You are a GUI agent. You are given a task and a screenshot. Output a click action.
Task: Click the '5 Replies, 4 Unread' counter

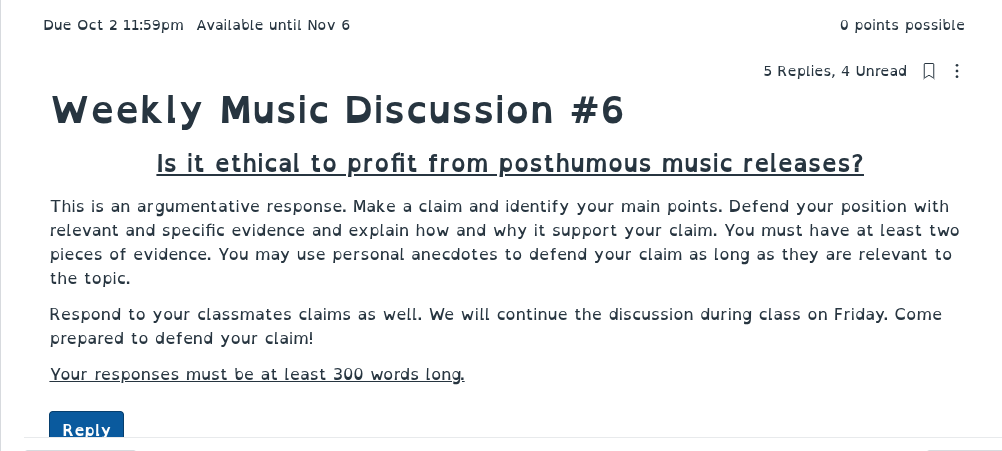[835, 71]
